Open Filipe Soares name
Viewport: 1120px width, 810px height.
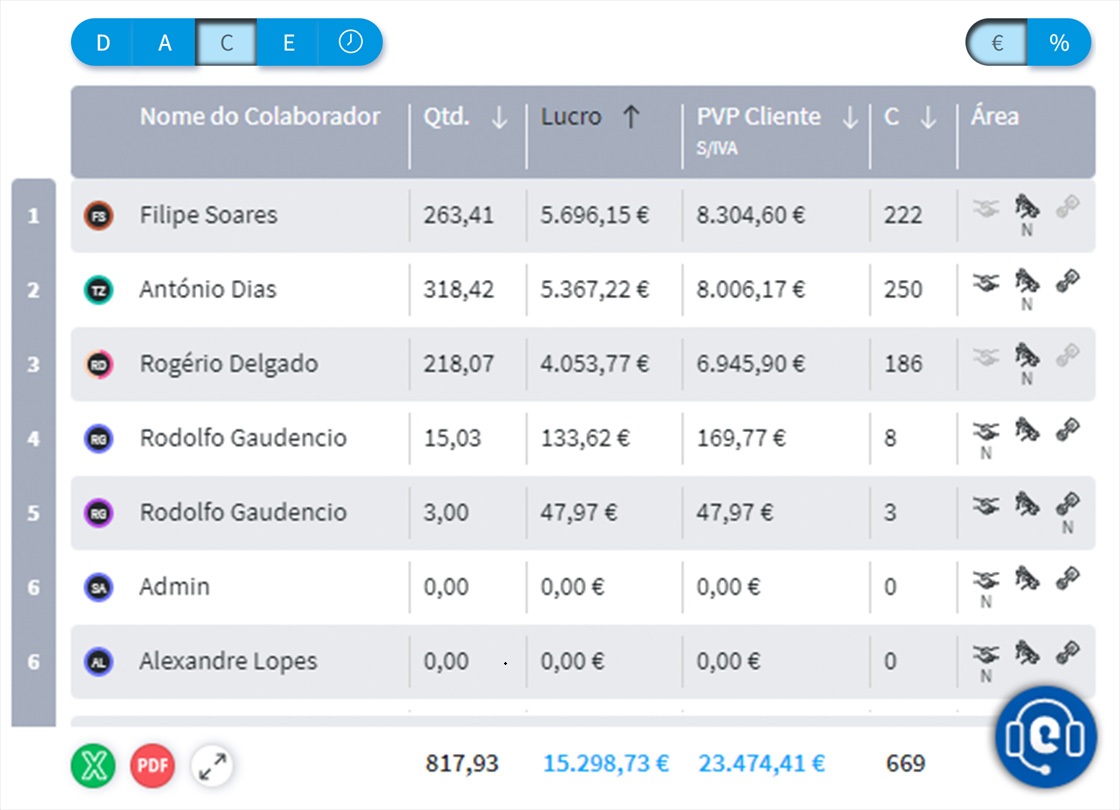tap(208, 215)
